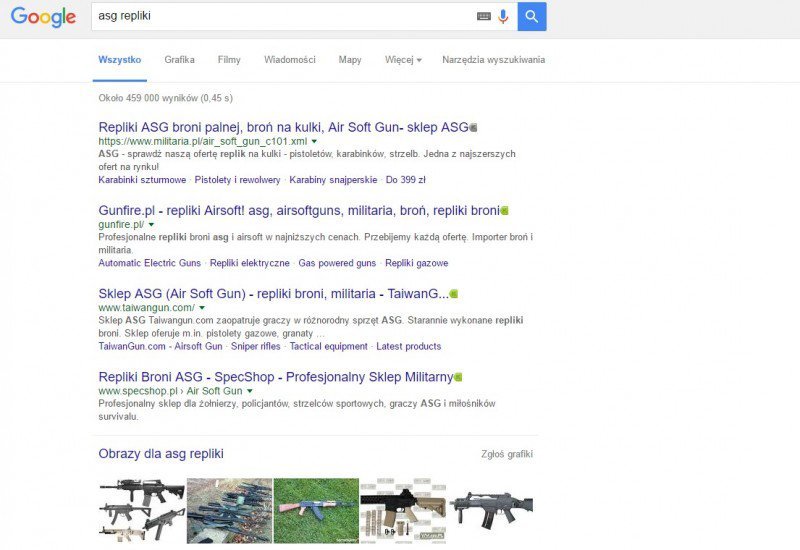The height and width of the screenshot is (550, 800).
Task: Click the green gunfire.pl/ URL text
Action: pos(121,224)
